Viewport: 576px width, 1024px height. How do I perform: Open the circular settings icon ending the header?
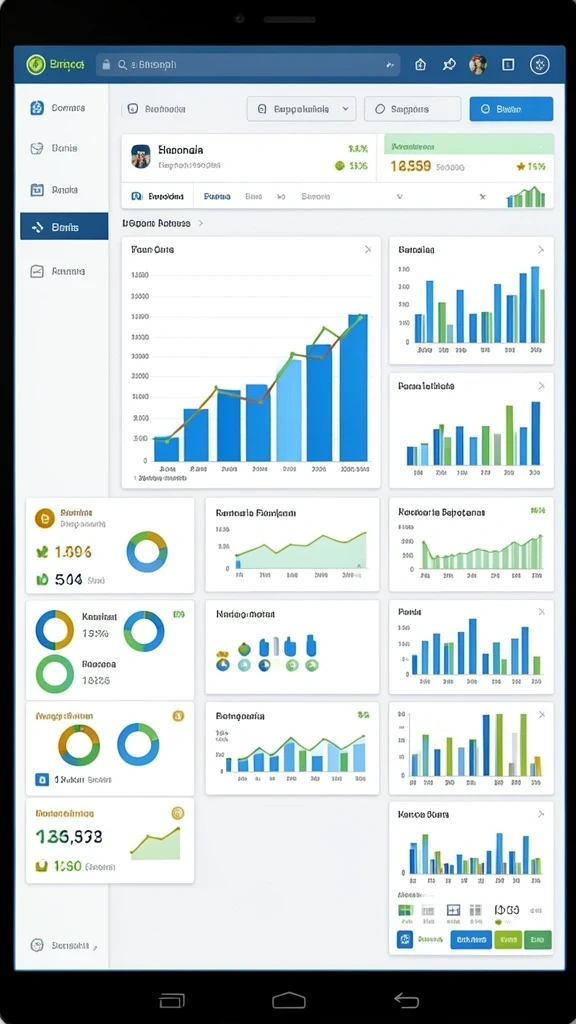539,65
